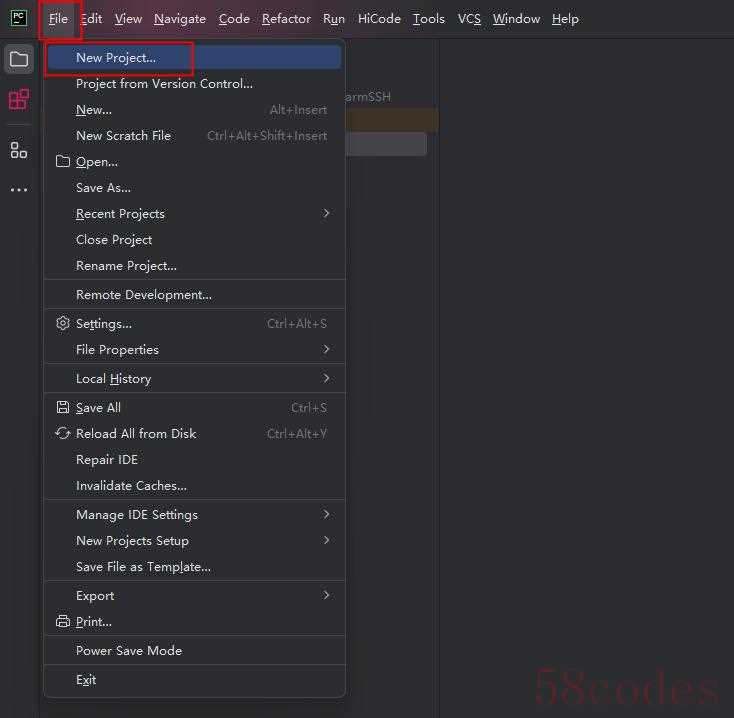Screen dimensions: 734x718
Task: Expand the File Properties submenu arrow
Action: point(326,349)
